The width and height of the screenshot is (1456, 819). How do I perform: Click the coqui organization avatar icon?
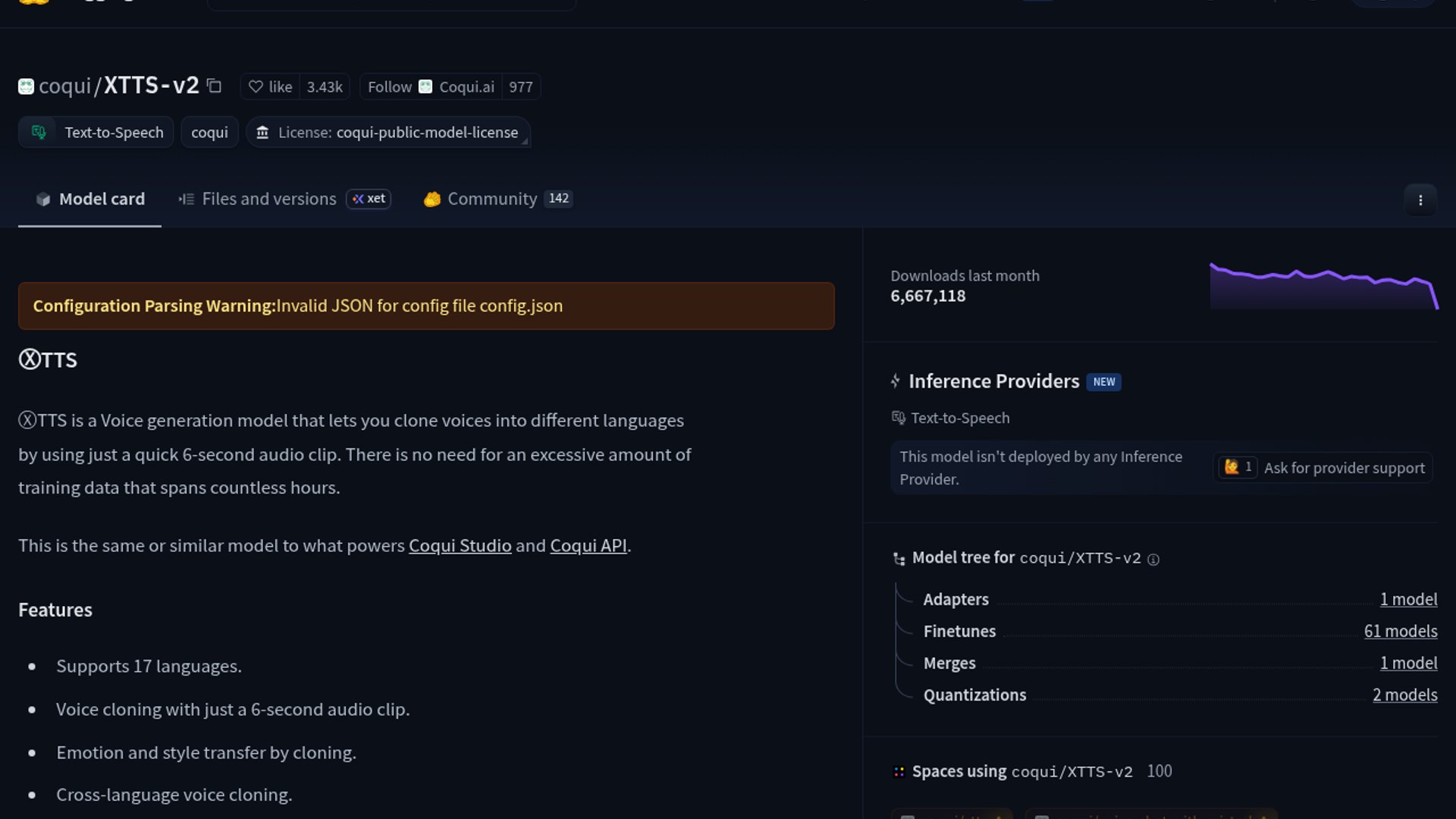click(26, 86)
